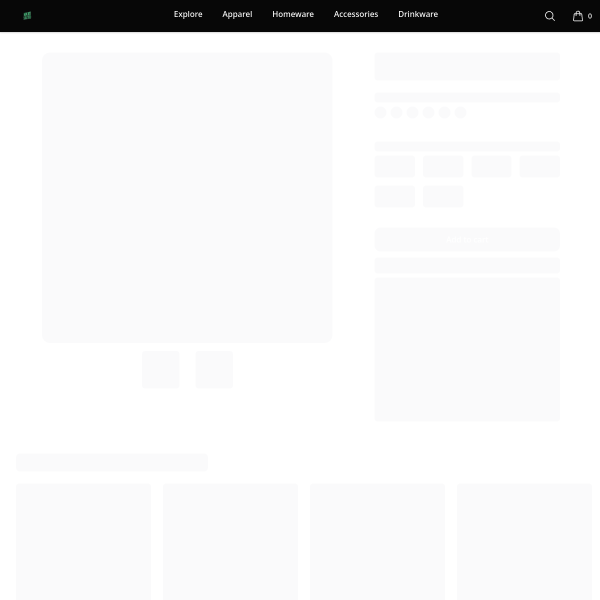Open the Homeware navigation item
Screen dimensions: 600x600
point(293,15)
